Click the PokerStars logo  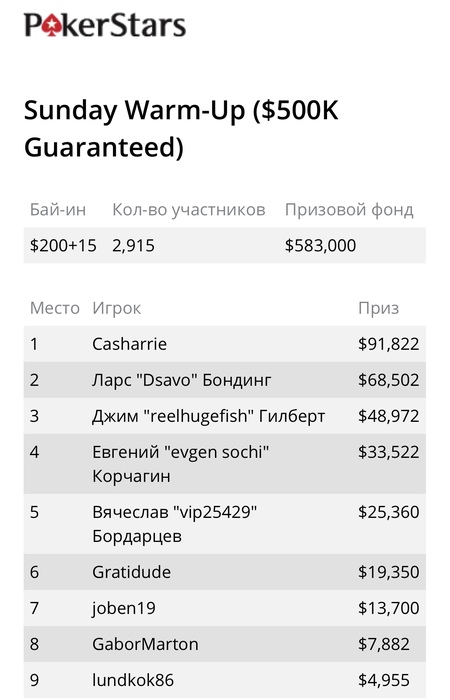point(105,25)
